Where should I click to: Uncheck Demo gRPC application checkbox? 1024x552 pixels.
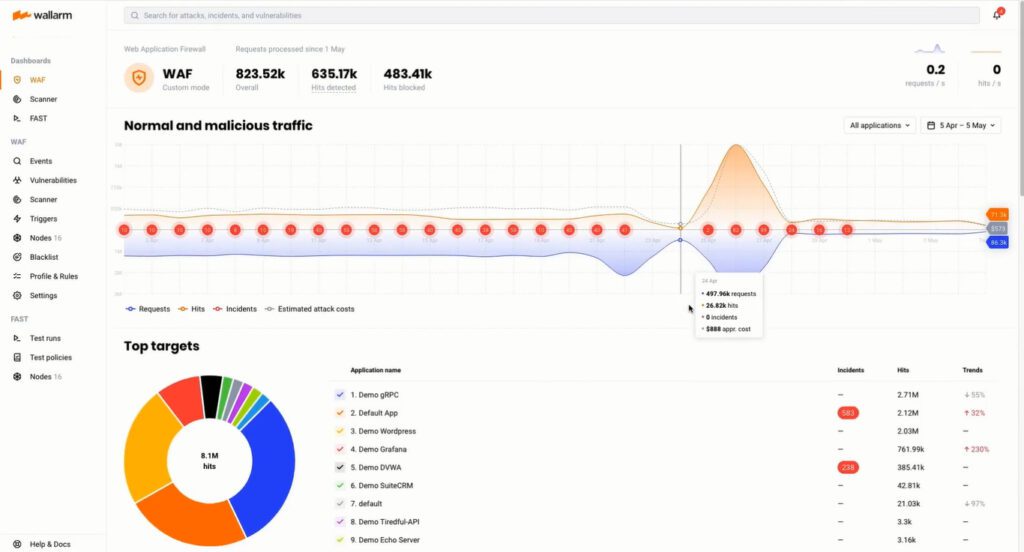click(x=340, y=395)
